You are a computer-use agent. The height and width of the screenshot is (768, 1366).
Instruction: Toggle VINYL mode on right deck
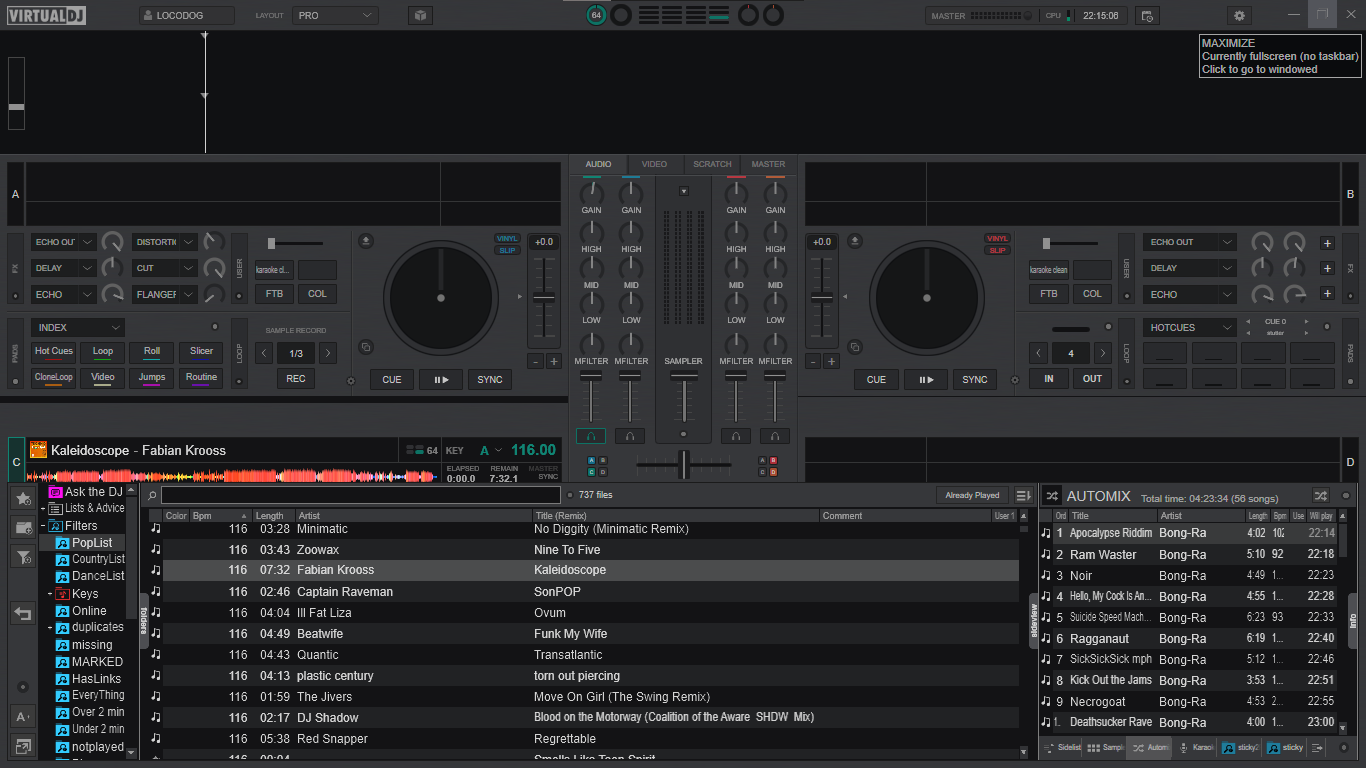[x=997, y=238]
